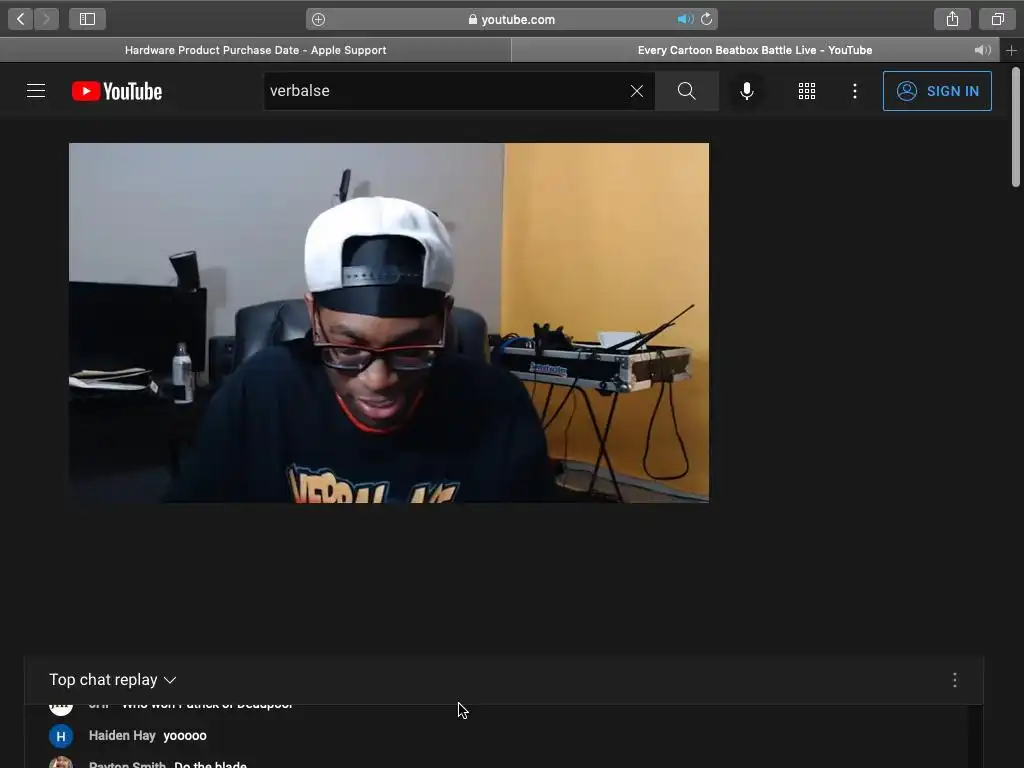Go back with Safari's back arrow
The image size is (1024, 768).
click(x=21, y=19)
